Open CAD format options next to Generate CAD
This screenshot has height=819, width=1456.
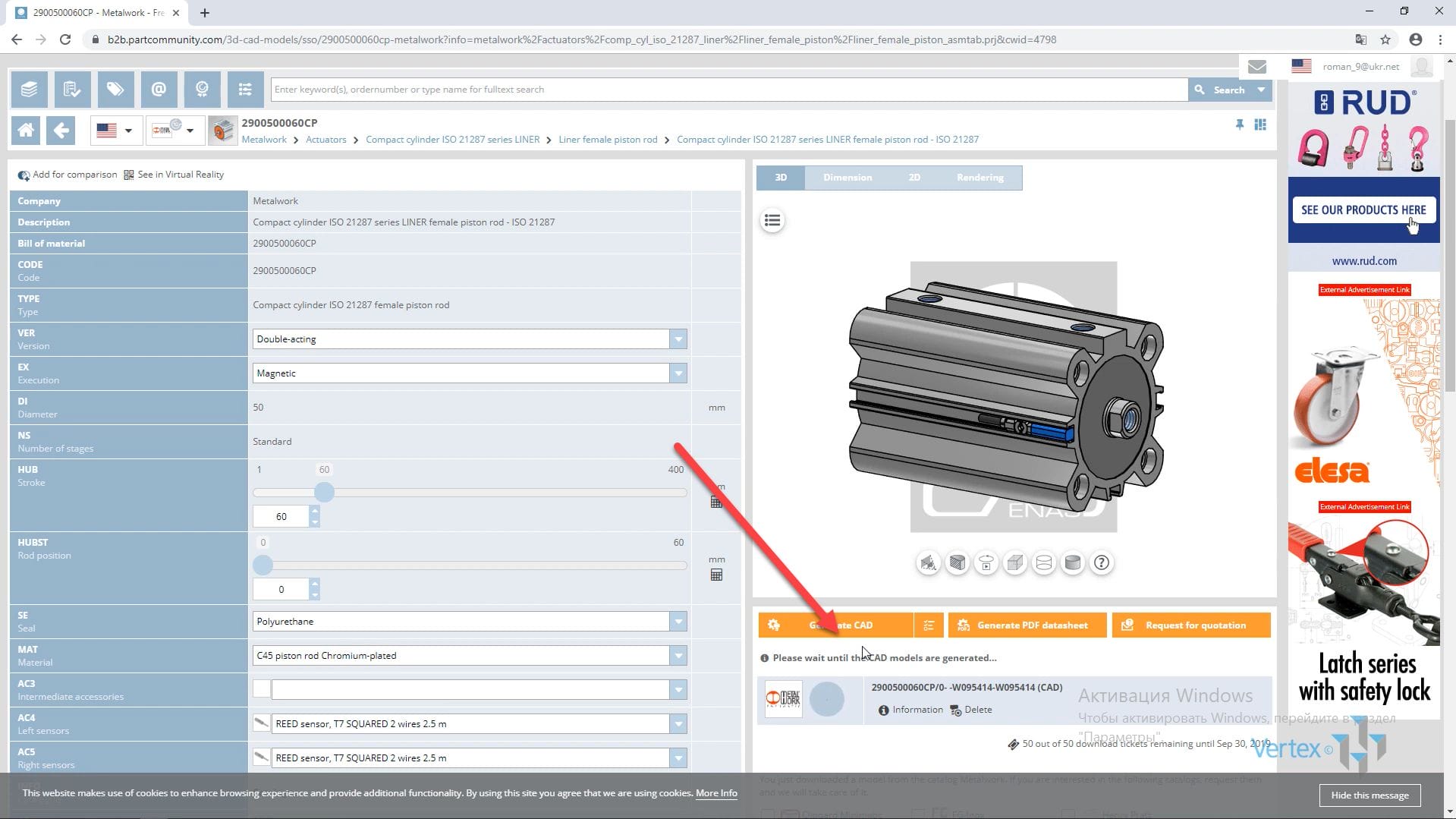pos(929,625)
